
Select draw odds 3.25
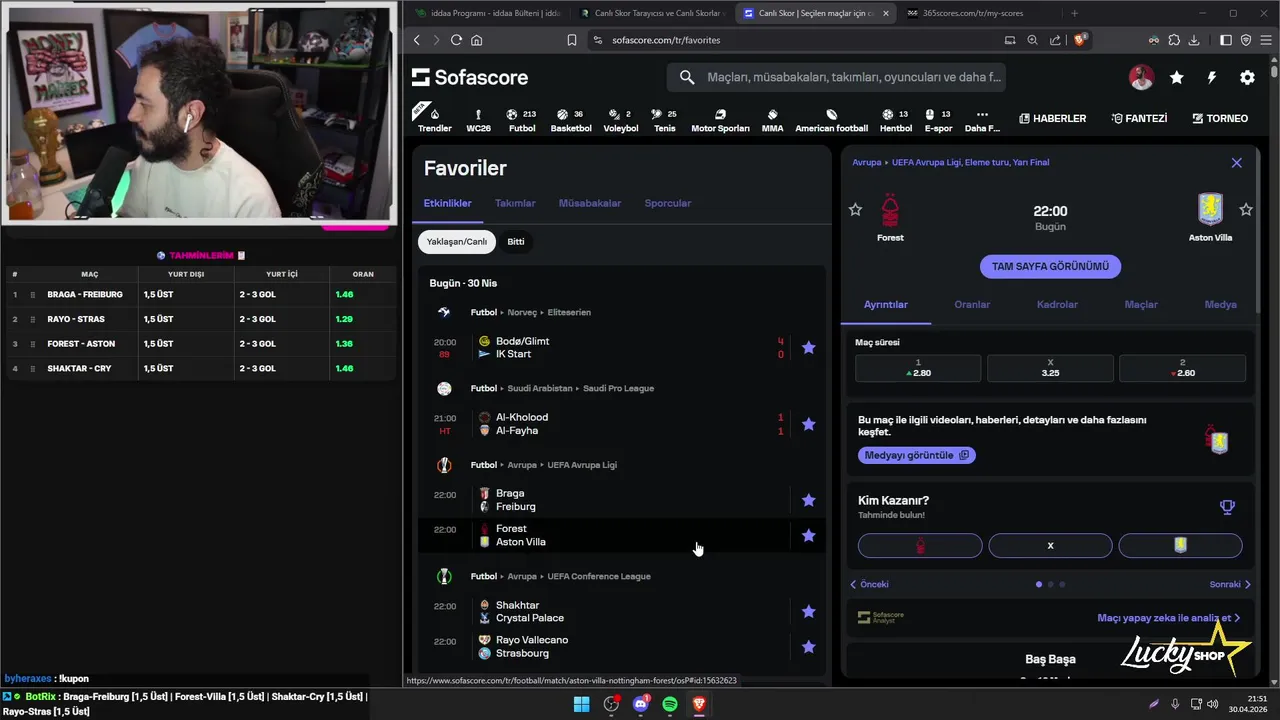click(x=1050, y=368)
